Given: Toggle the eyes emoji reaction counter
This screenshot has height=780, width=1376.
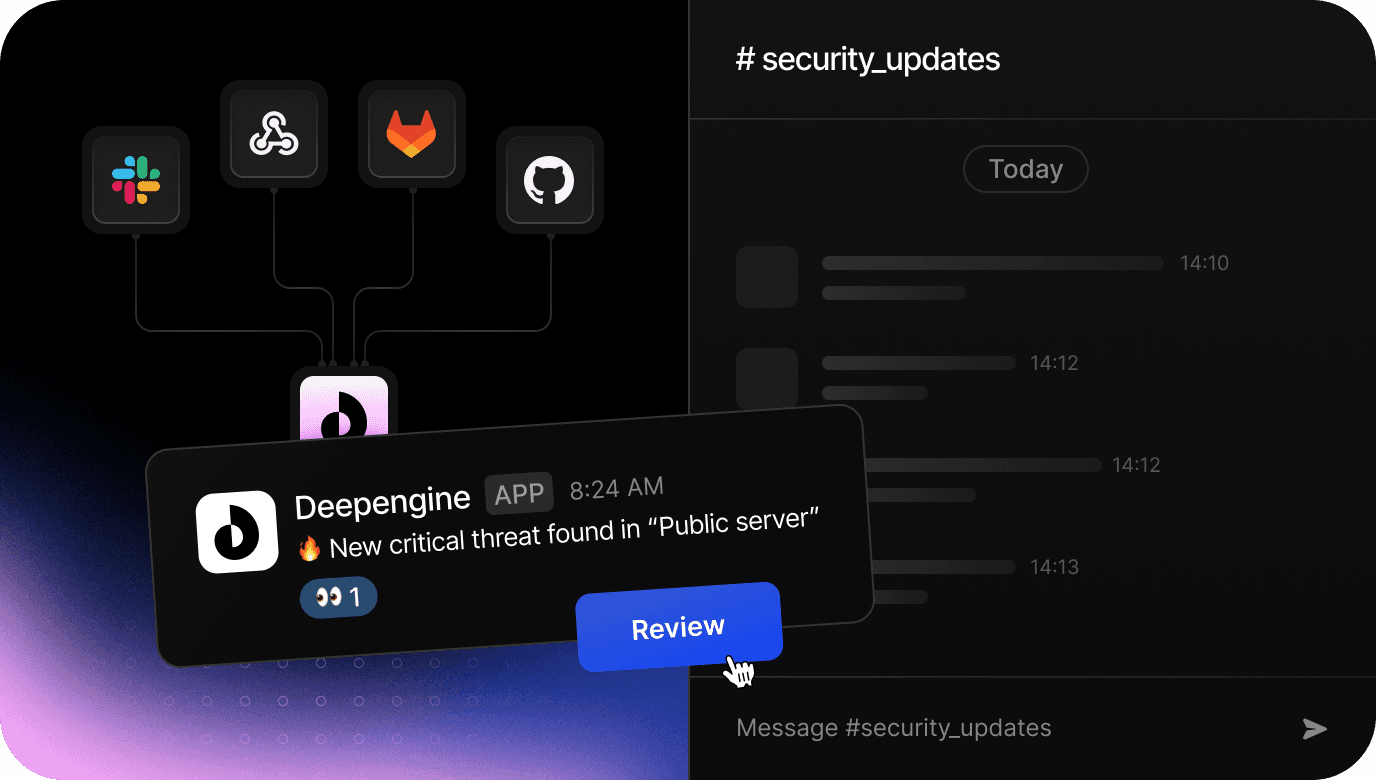Looking at the screenshot, I should click(338, 598).
